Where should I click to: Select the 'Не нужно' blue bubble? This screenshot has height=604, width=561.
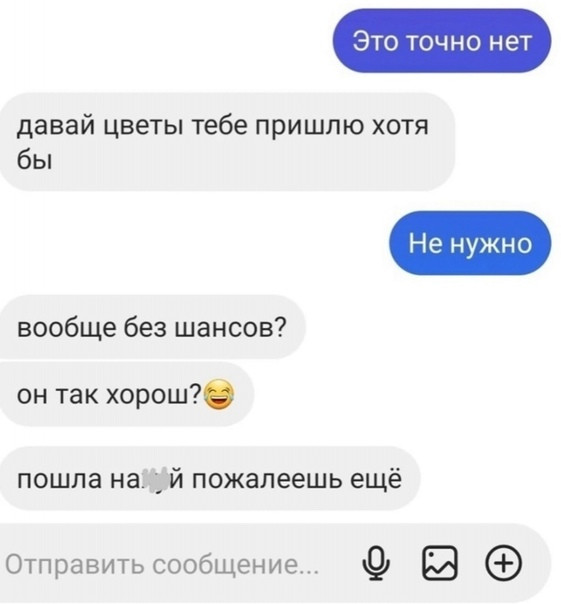[x=470, y=243]
